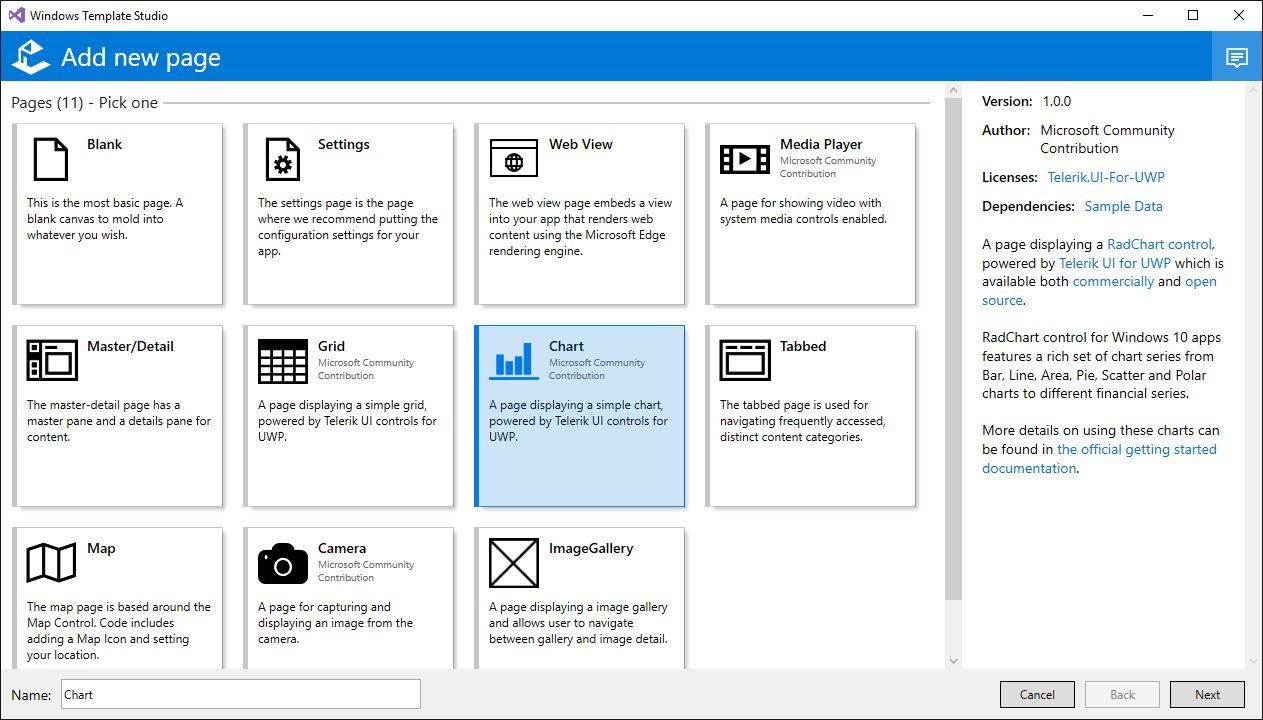
Task: Open the official getting started link
Action: [x=1136, y=449]
